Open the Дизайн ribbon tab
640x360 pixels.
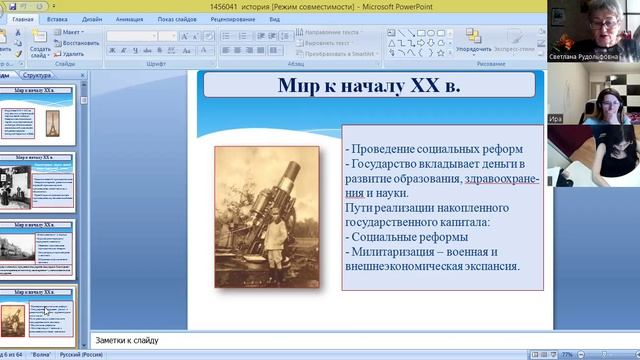92,19
